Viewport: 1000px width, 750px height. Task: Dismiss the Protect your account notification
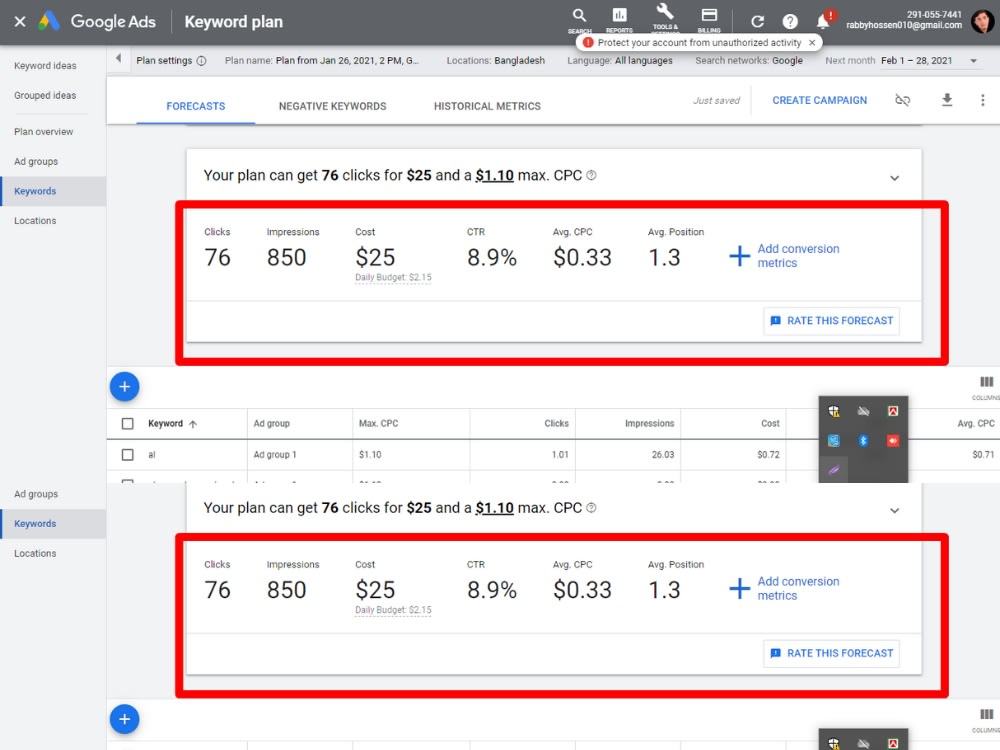(x=812, y=43)
